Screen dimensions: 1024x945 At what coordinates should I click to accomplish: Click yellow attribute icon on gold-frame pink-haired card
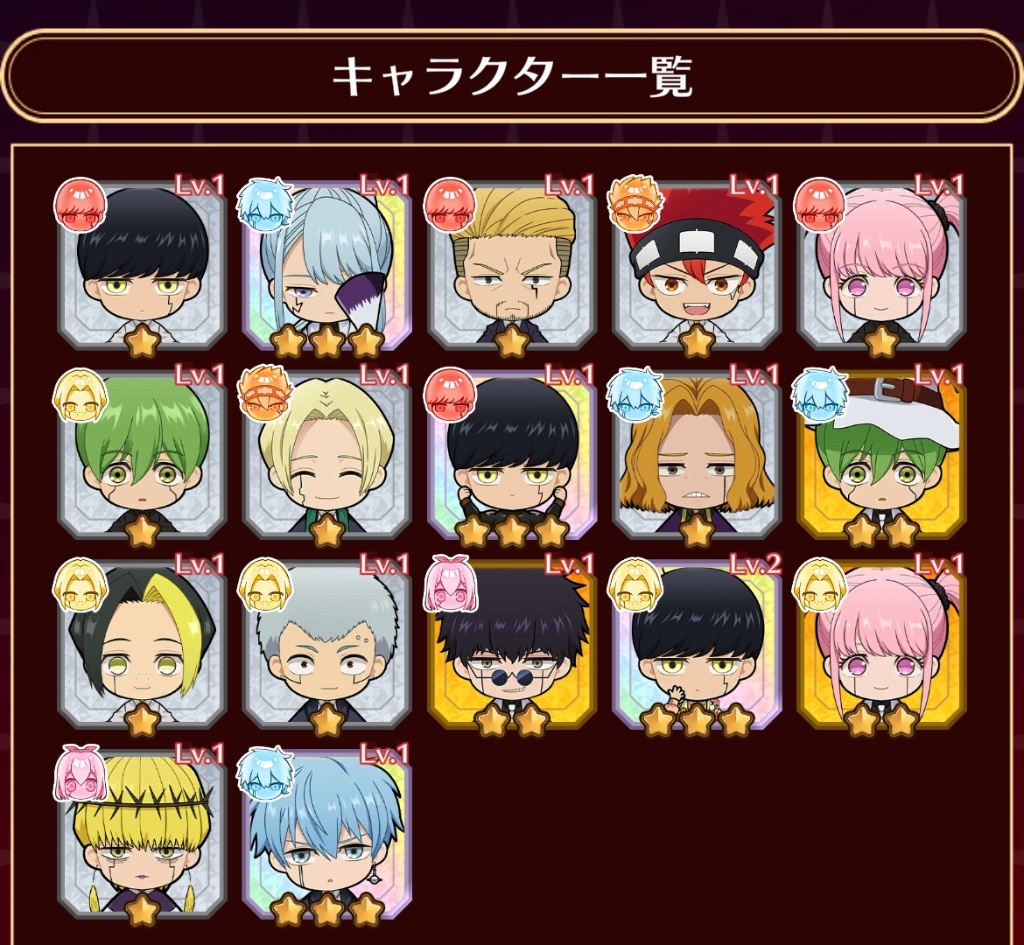(818, 583)
